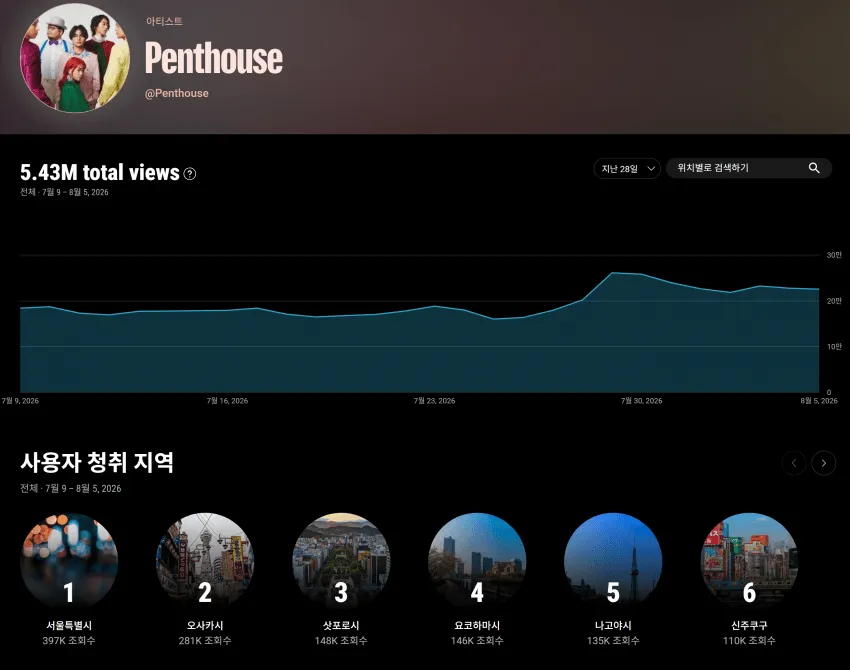850x670 pixels.
Task: Open the 지난 28일 date range dropdown
Action: click(627, 169)
